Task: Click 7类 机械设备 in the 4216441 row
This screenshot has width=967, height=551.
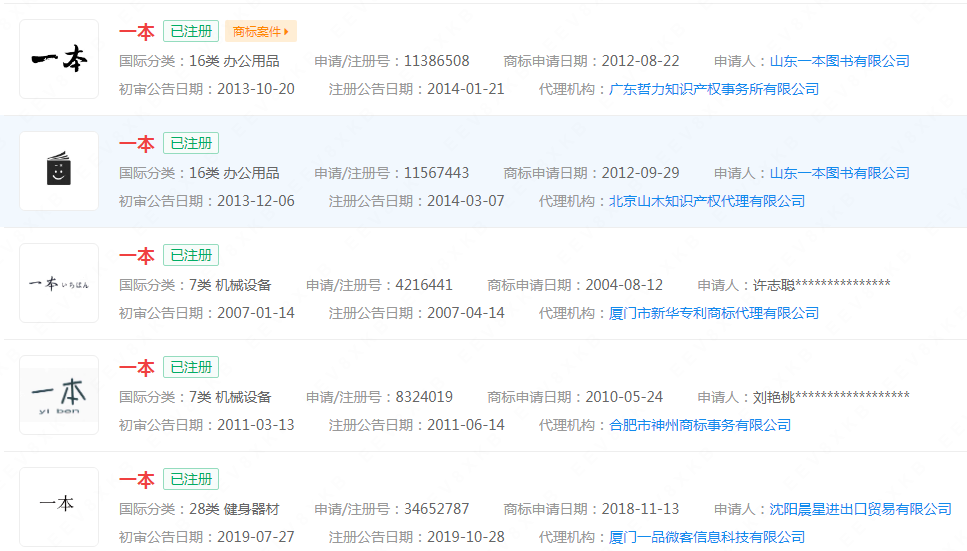Action: (x=230, y=285)
